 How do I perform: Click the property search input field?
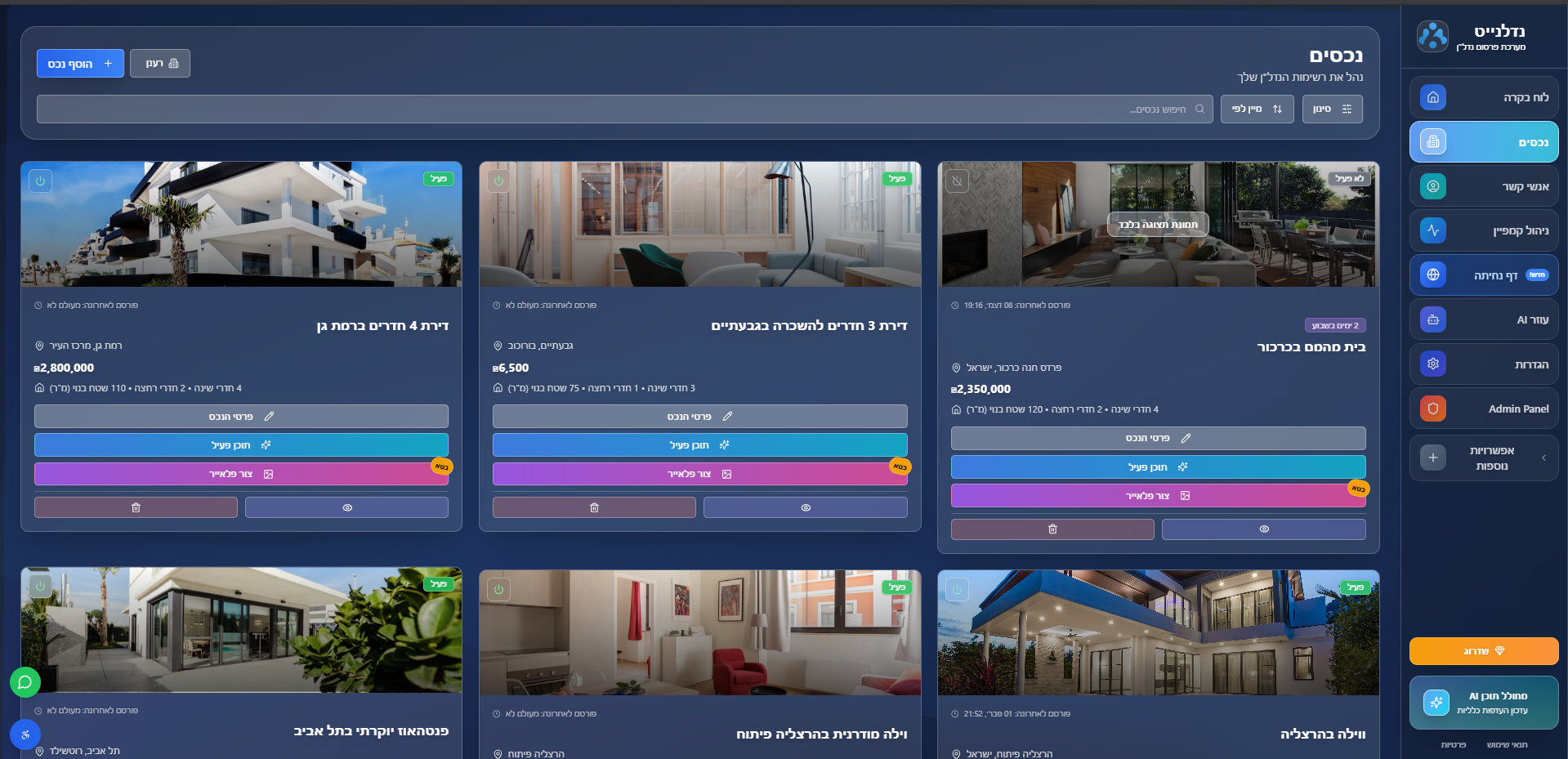[x=621, y=109]
